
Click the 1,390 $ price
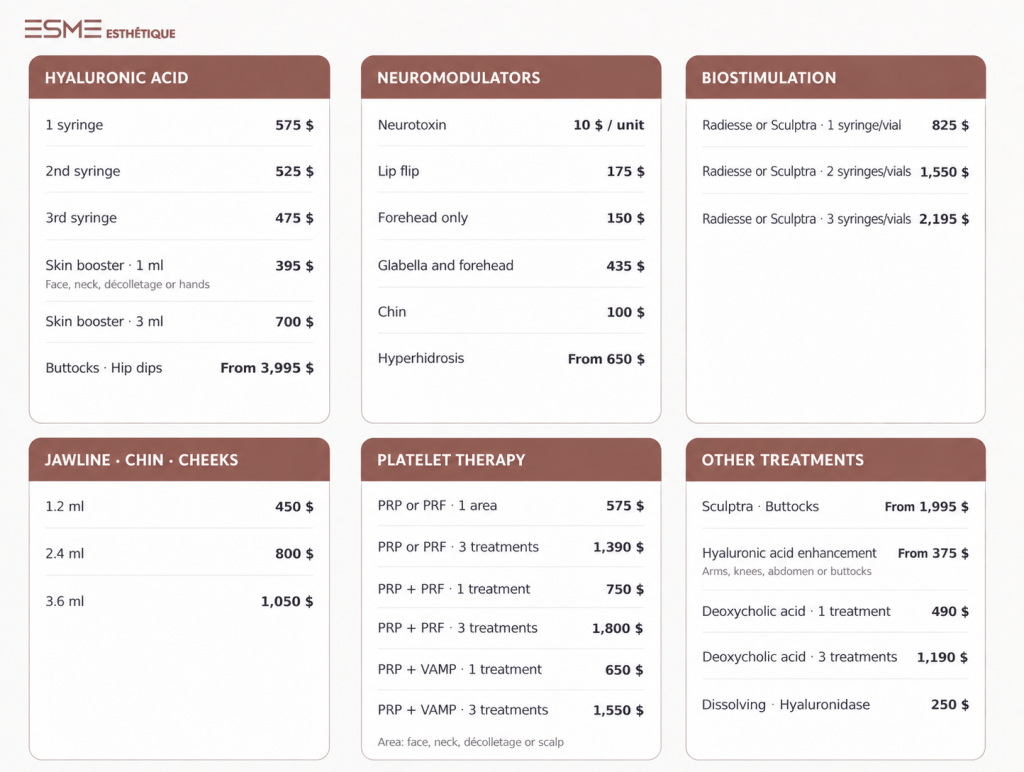[x=618, y=547]
